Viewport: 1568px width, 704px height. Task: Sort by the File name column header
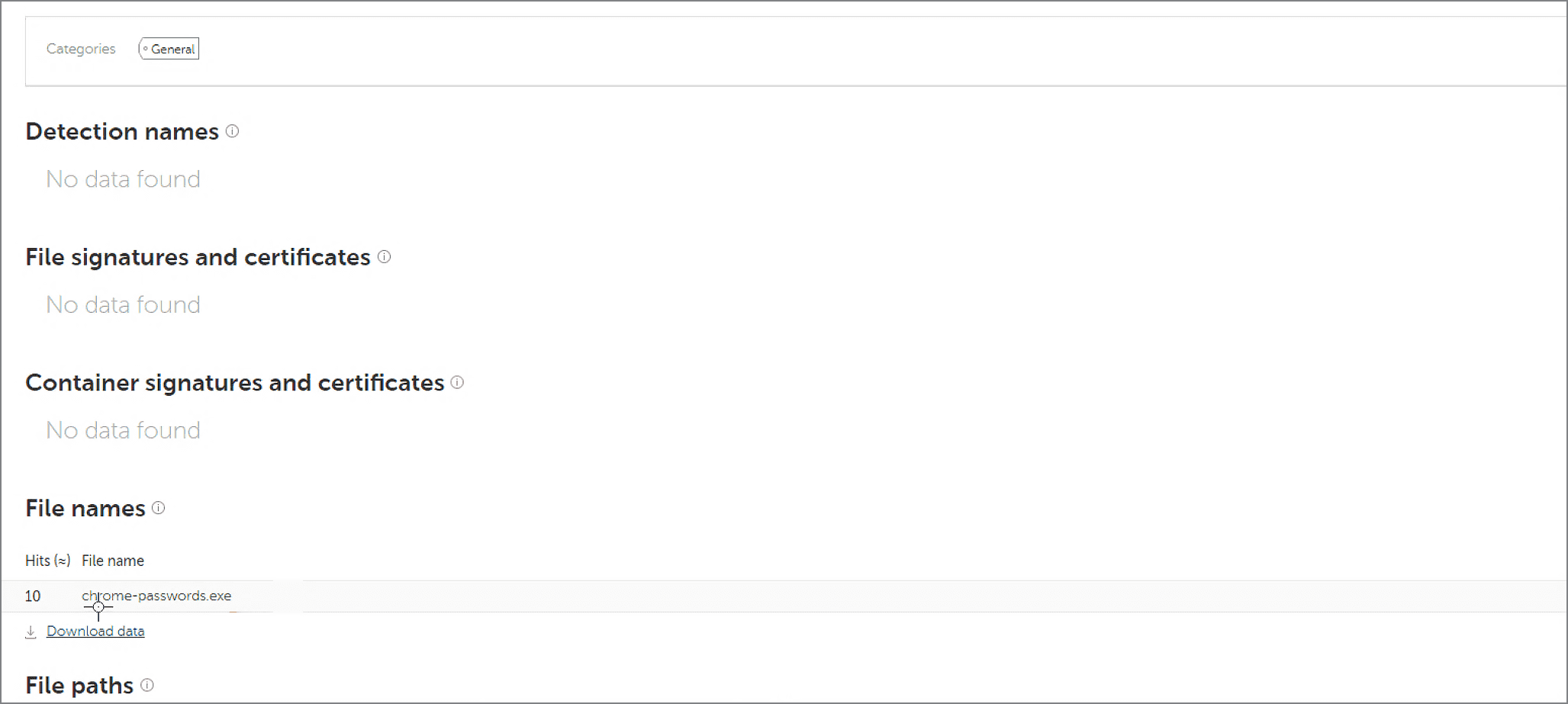coord(113,561)
